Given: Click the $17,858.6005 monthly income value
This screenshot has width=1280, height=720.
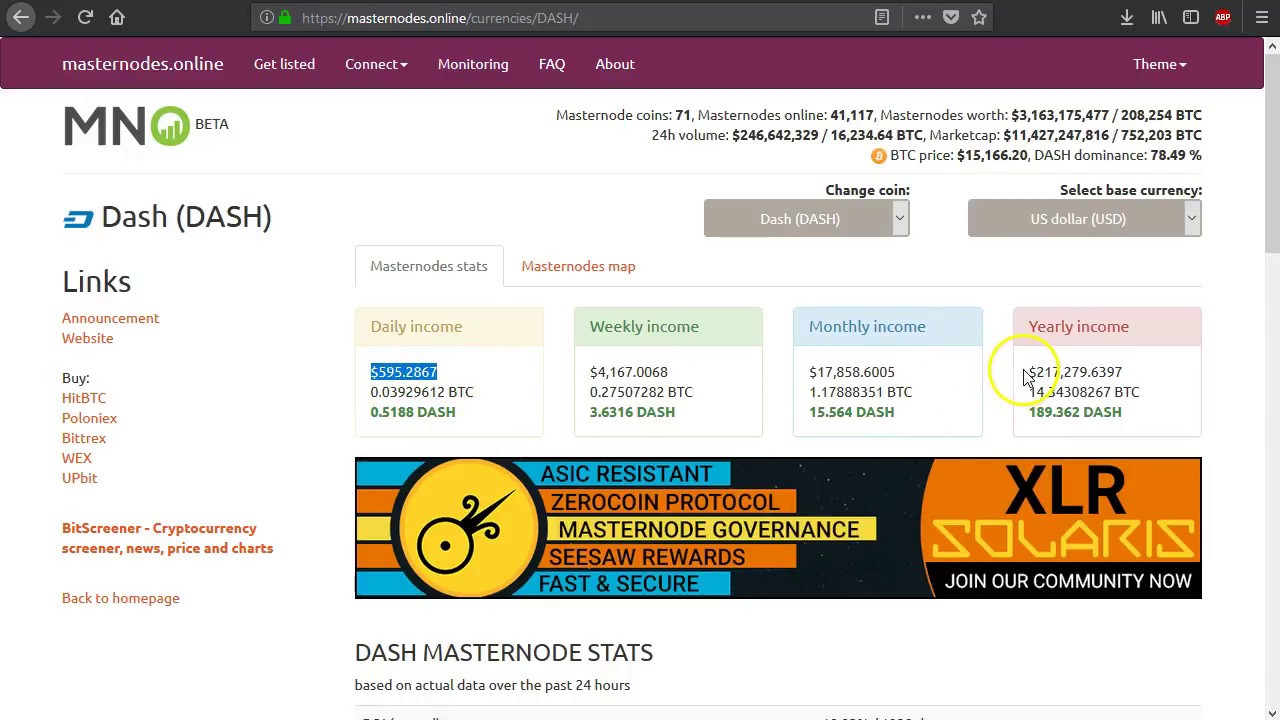Looking at the screenshot, I should (x=852, y=372).
